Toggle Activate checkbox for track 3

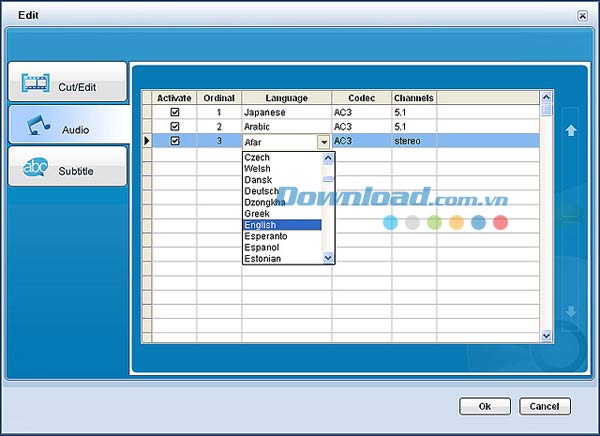click(x=175, y=140)
